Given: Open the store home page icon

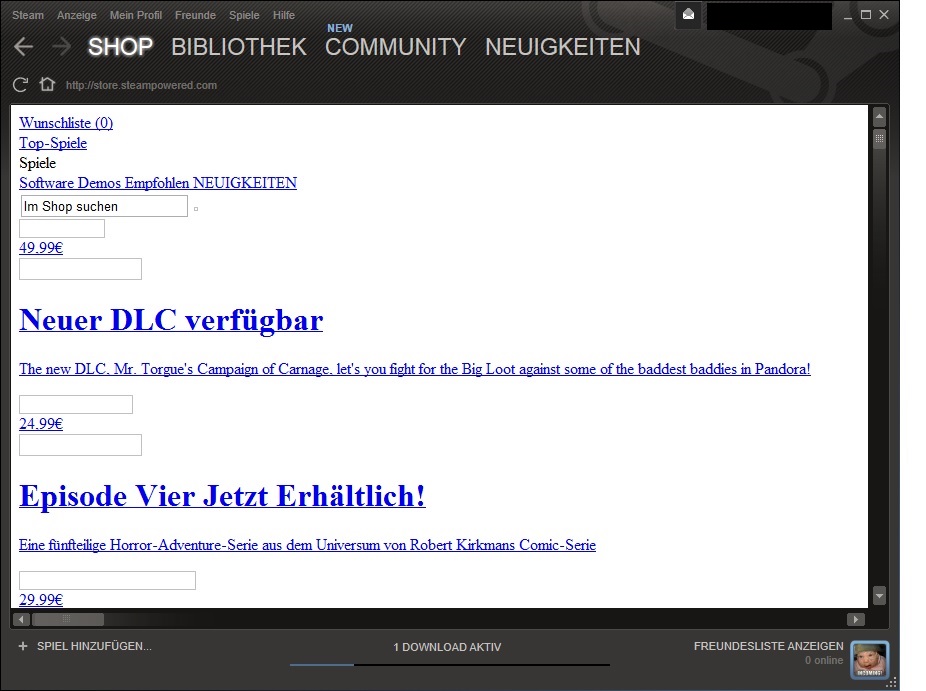Looking at the screenshot, I should (47, 84).
